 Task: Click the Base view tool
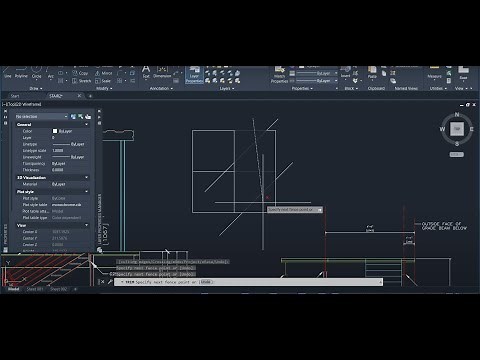coord(463,73)
